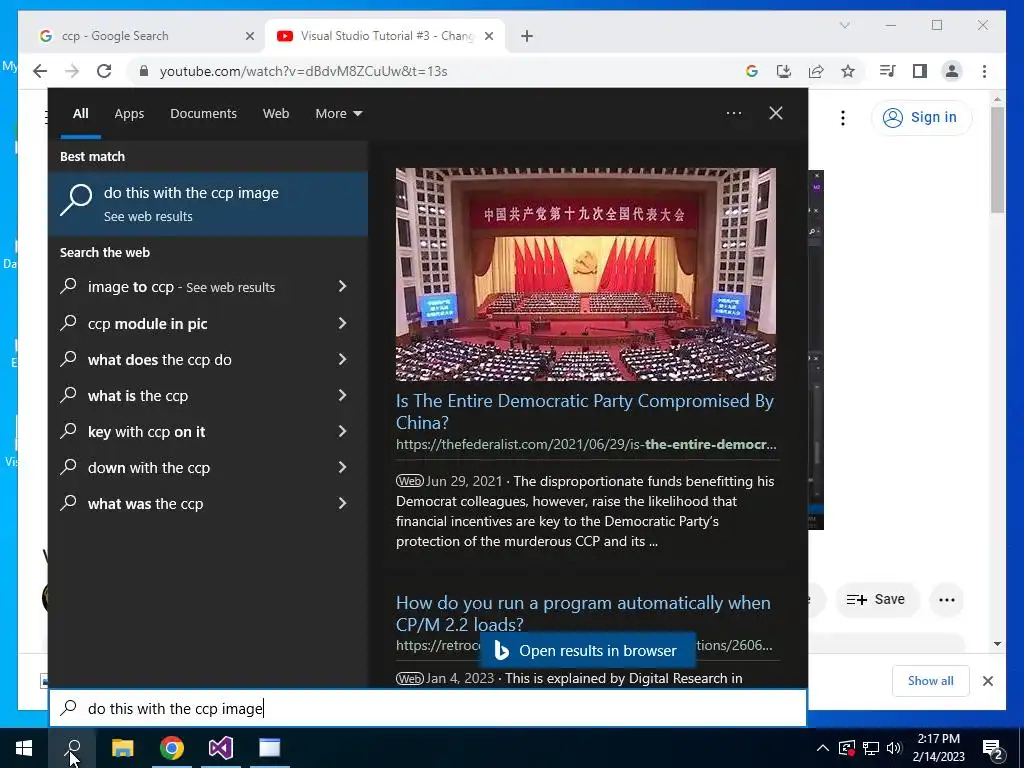Open a new Chrome tab

pos(527,36)
